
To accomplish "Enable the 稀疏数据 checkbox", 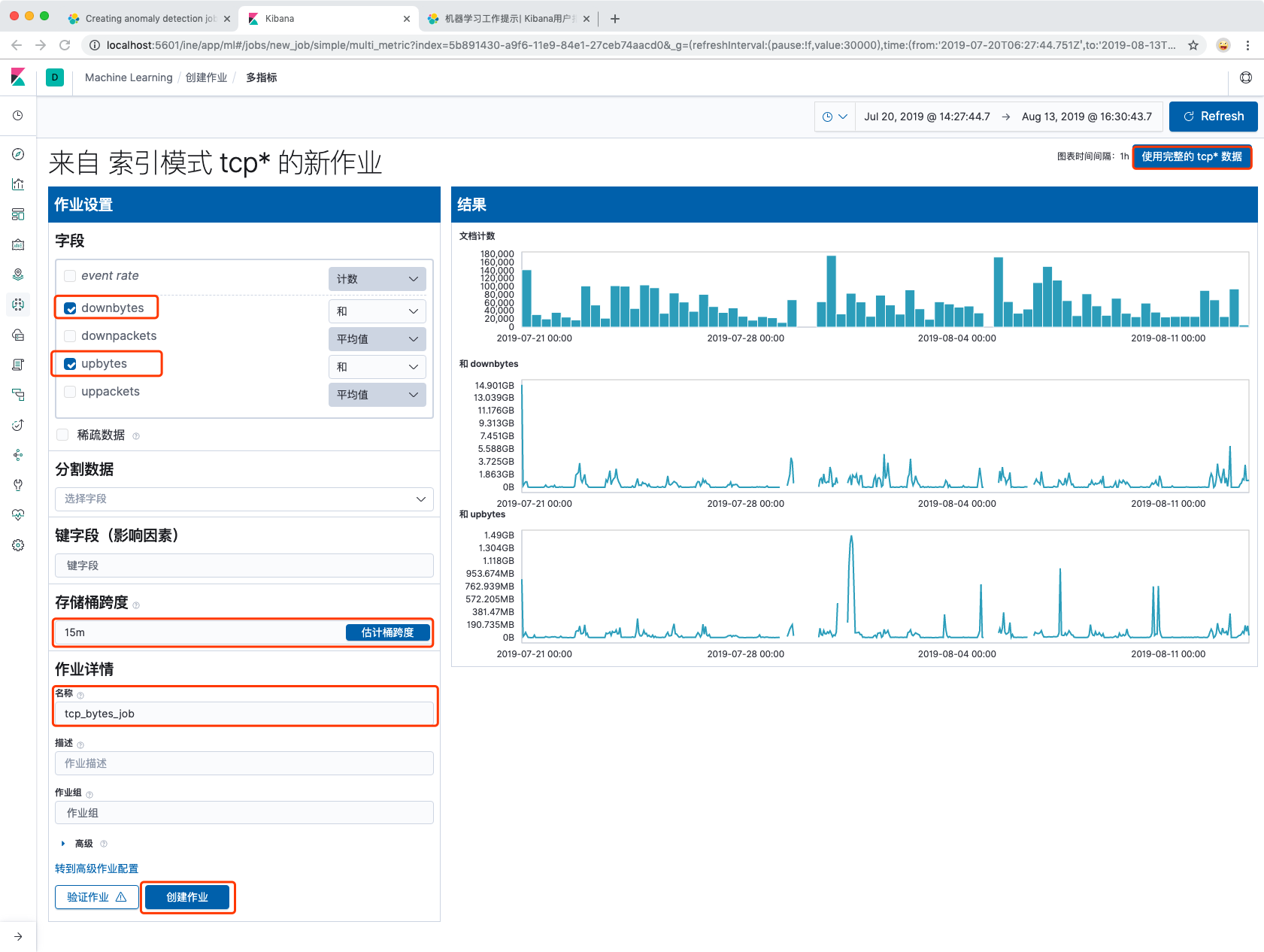I will click(x=62, y=435).
